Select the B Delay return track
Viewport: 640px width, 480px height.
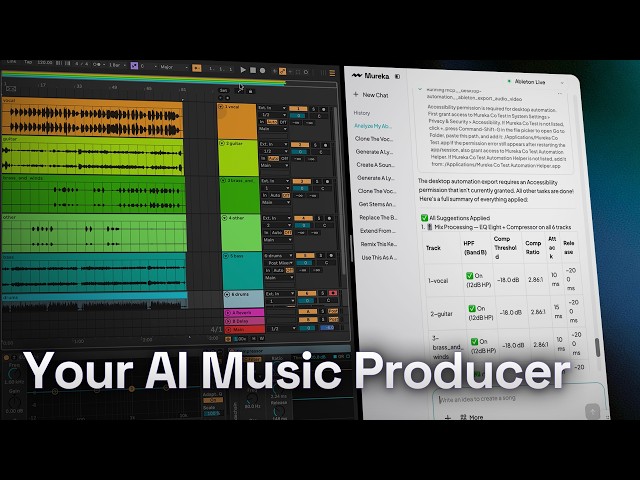click(244, 321)
